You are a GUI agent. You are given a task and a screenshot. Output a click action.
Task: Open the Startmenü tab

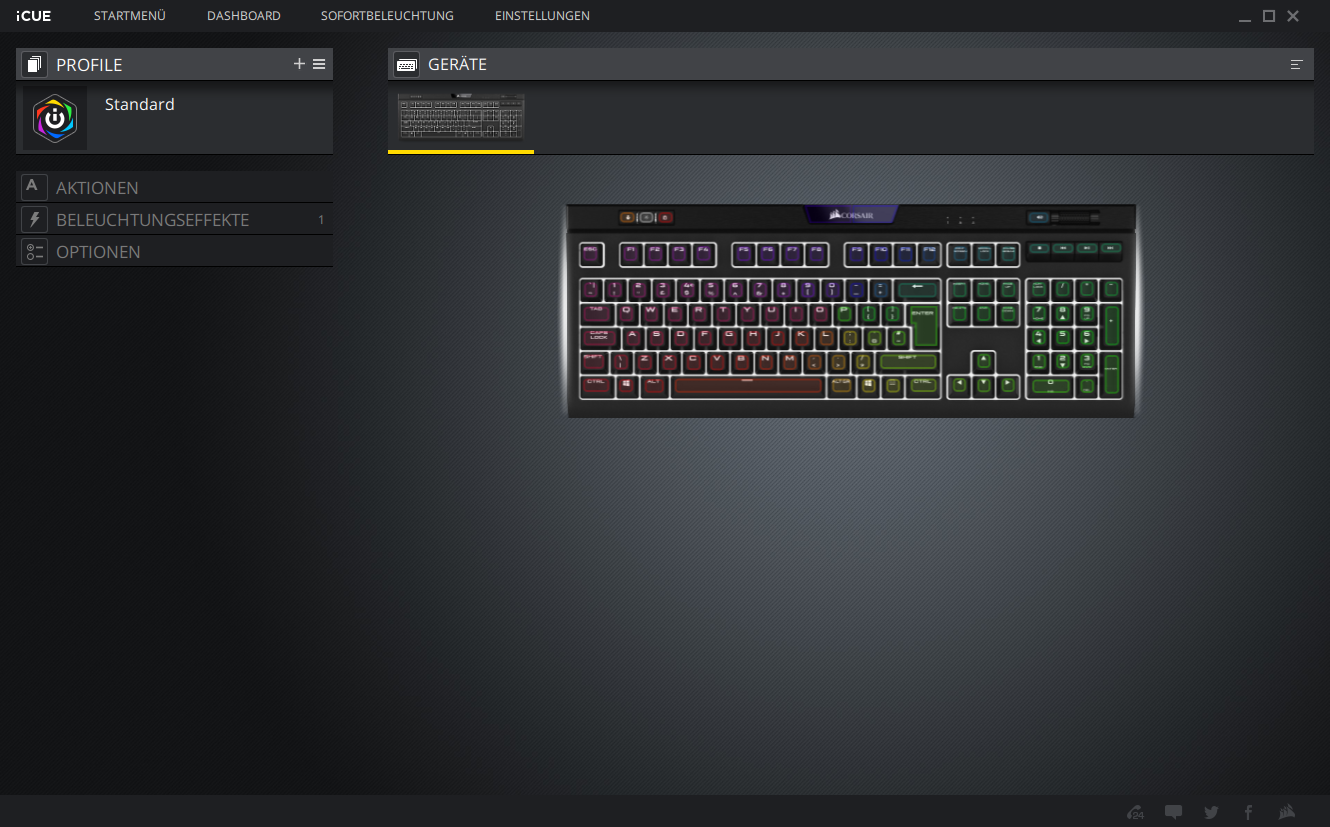click(130, 16)
